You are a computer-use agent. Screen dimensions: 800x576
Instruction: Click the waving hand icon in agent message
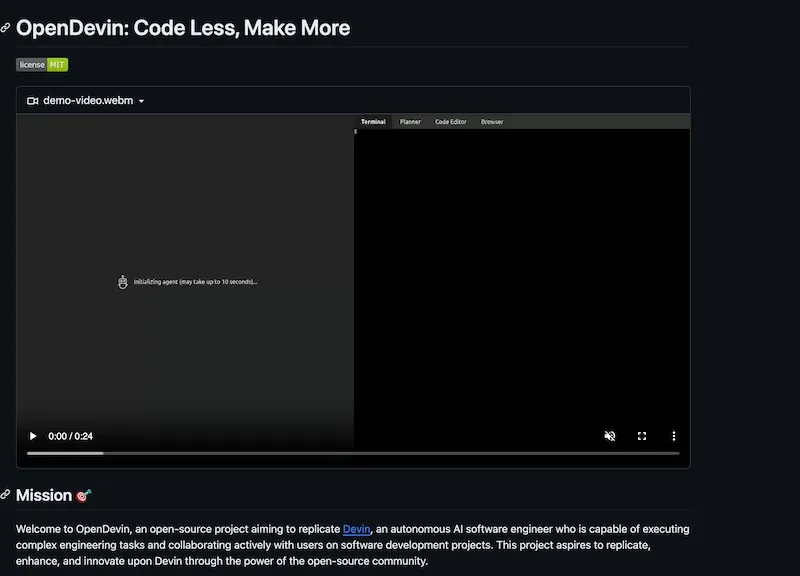123,282
